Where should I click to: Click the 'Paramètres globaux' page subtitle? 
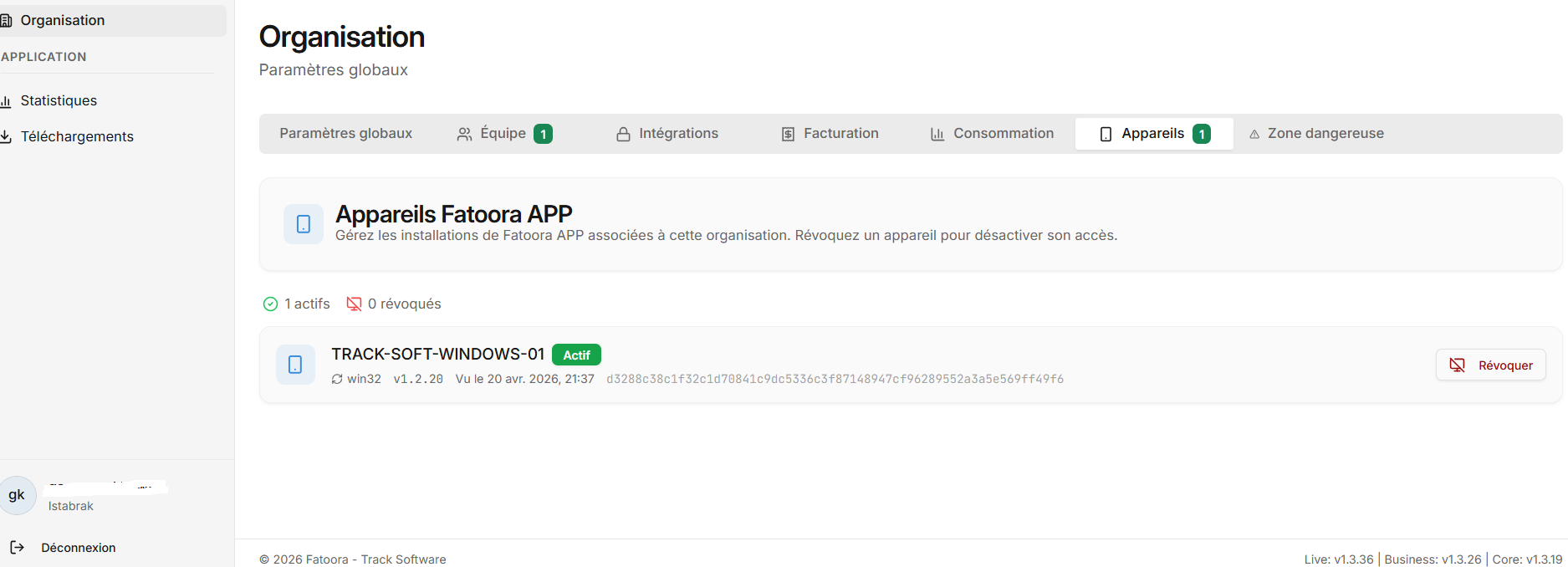point(334,69)
